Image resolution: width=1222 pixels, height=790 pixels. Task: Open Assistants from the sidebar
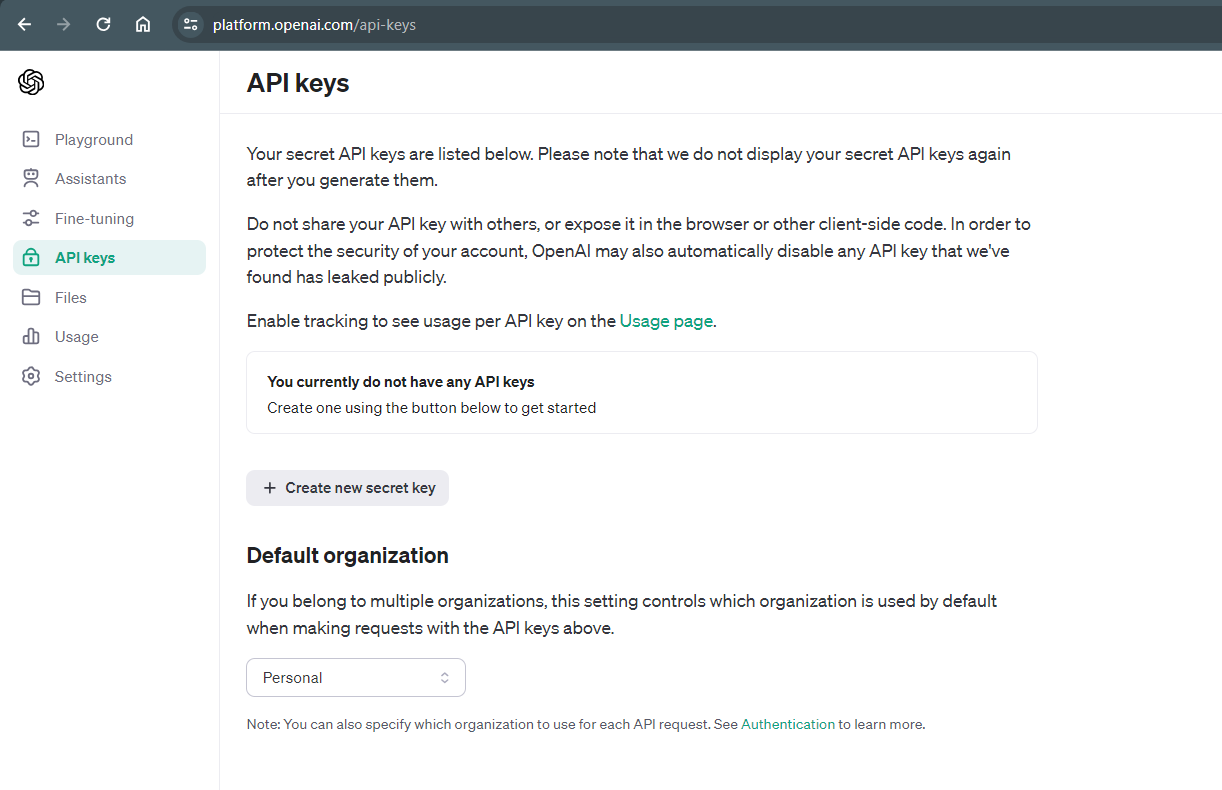pyautogui.click(x=109, y=179)
